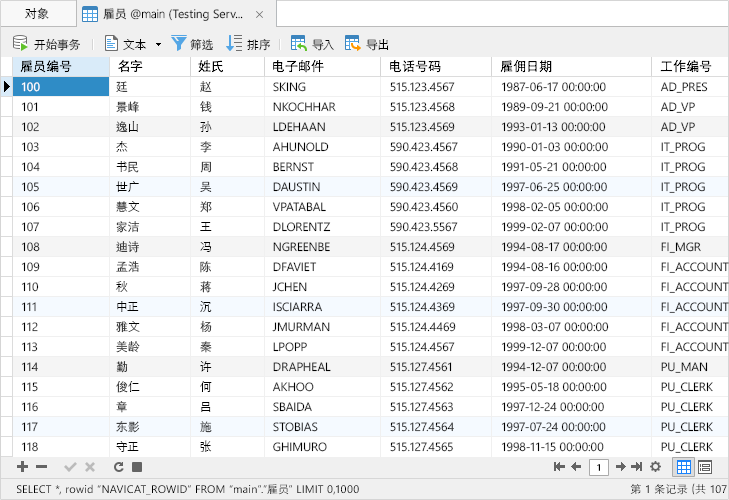This screenshot has width=729, height=500.
Task: Click the Import (导入) icon
Action: pyautogui.click(x=298, y=44)
